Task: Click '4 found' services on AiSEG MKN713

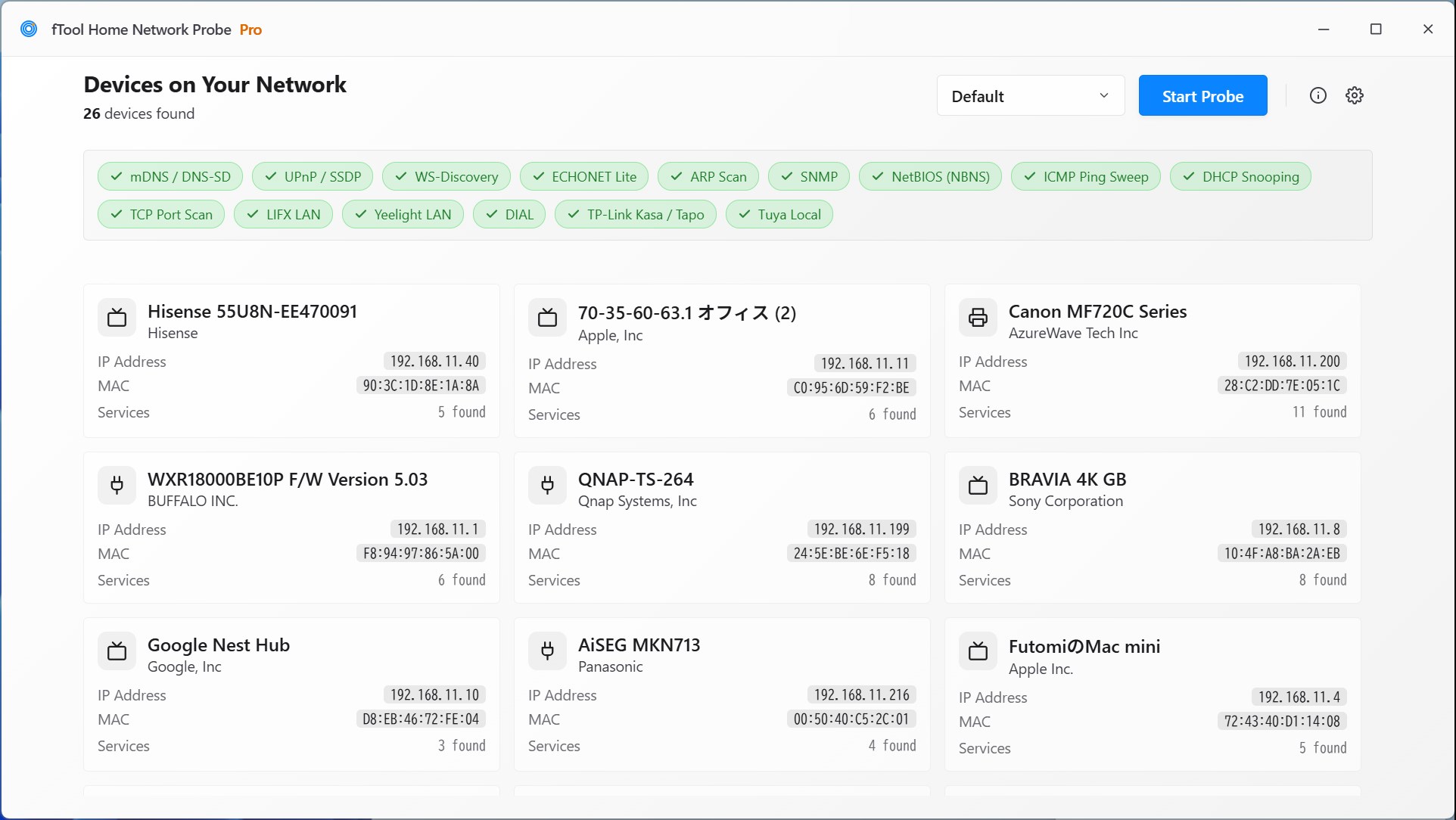Action: pos(892,745)
